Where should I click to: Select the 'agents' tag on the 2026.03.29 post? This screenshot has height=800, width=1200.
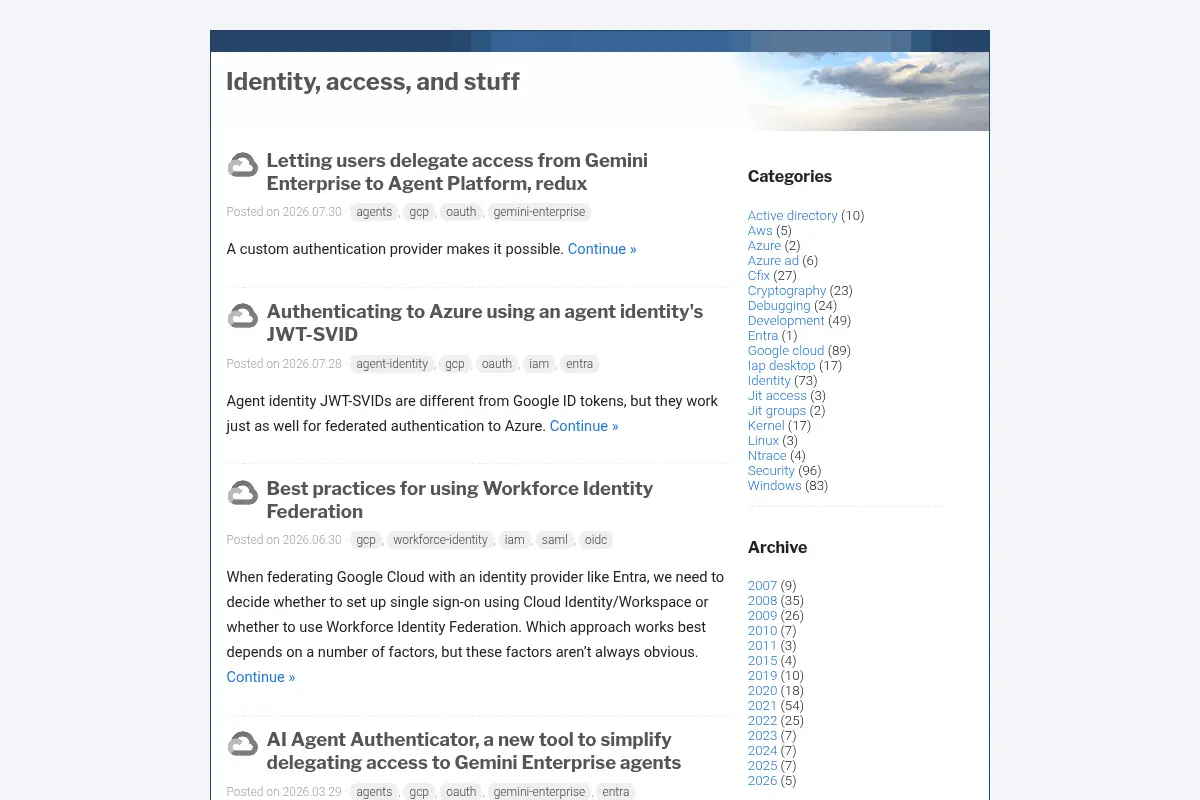tap(374, 792)
